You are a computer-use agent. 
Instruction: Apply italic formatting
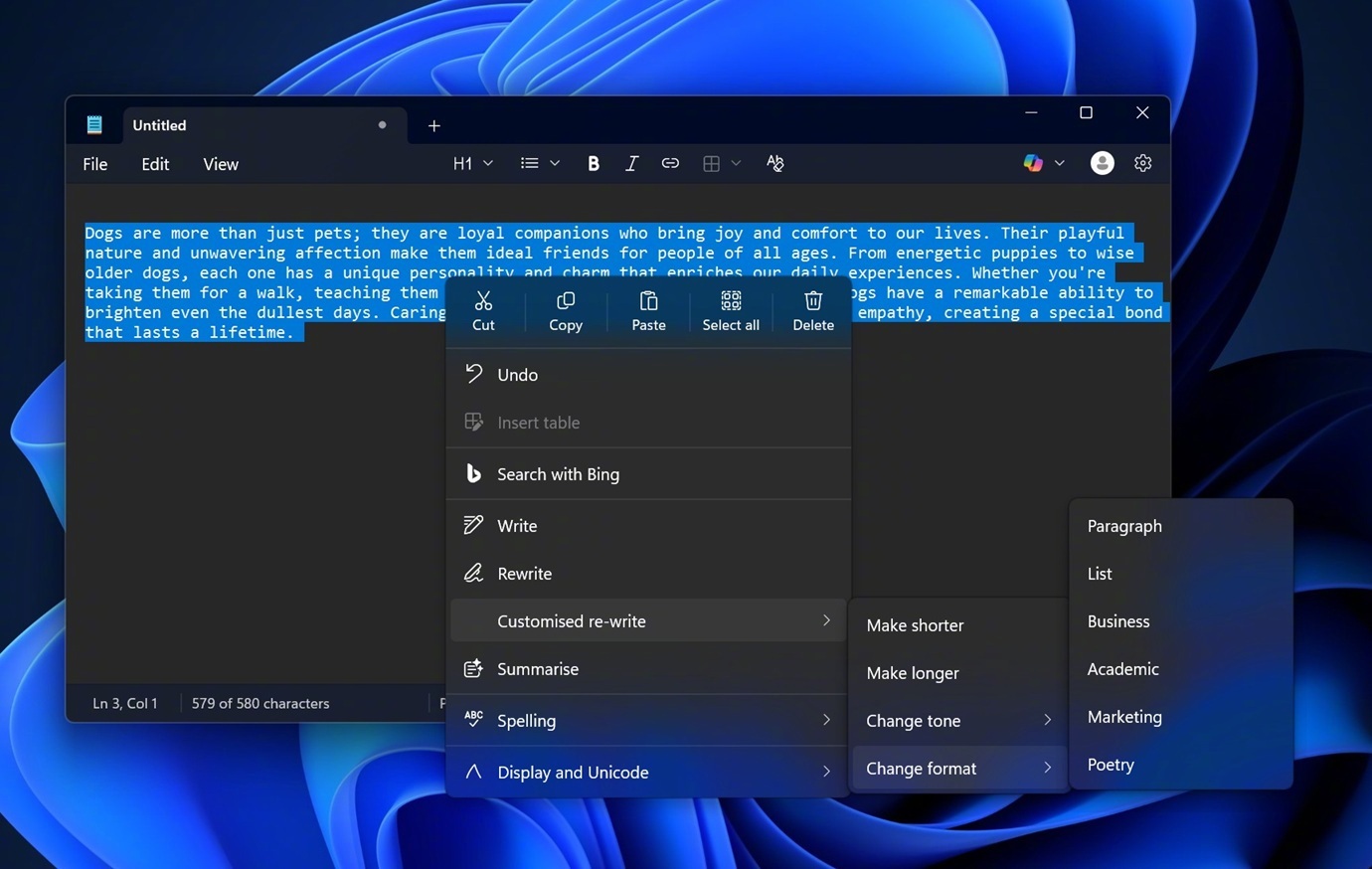pyautogui.click(x=631, y=163)
